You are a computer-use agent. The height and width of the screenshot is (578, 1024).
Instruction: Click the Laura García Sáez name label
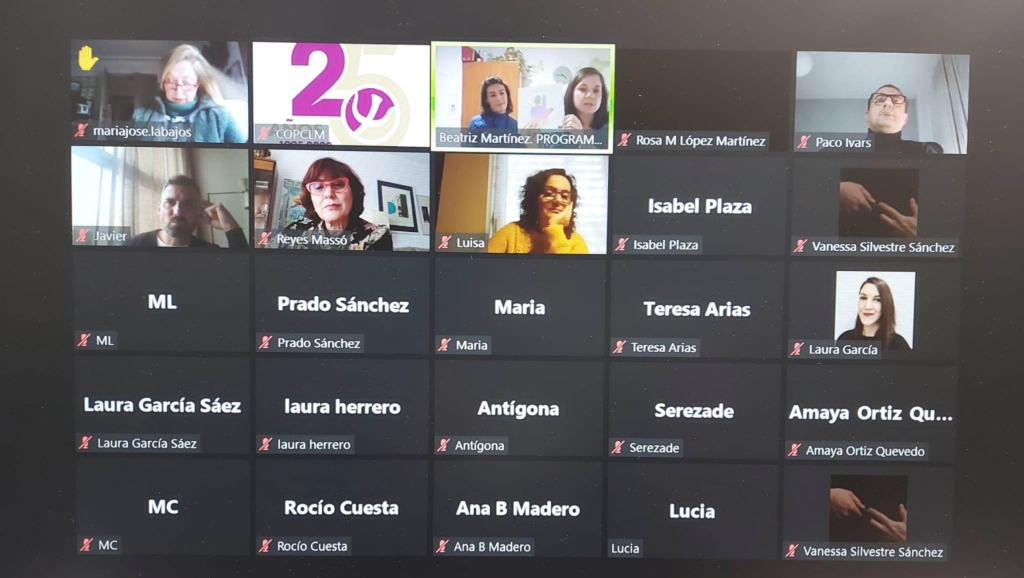pyautogui.click(x=146, y=443)
